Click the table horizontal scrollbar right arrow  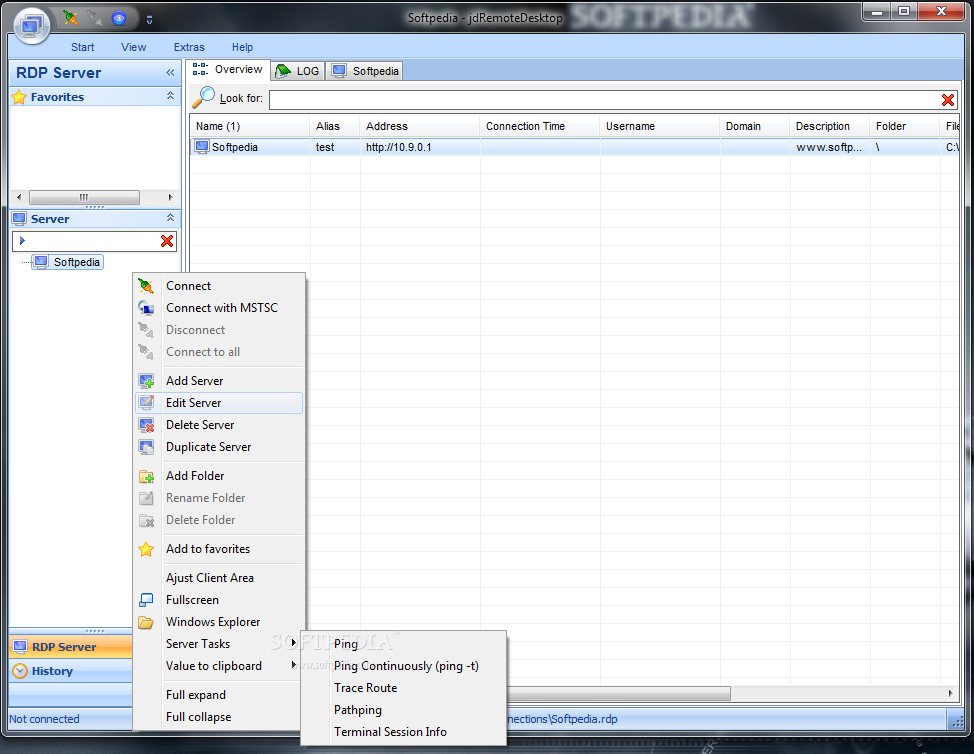[x=950, y=693]
